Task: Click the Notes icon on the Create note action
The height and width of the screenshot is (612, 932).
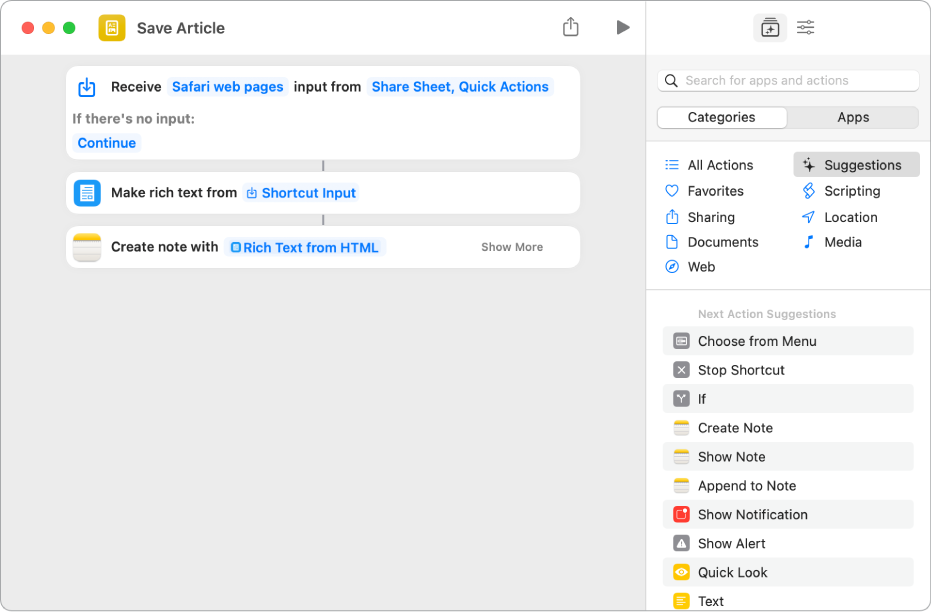Action: click(87, 246)
